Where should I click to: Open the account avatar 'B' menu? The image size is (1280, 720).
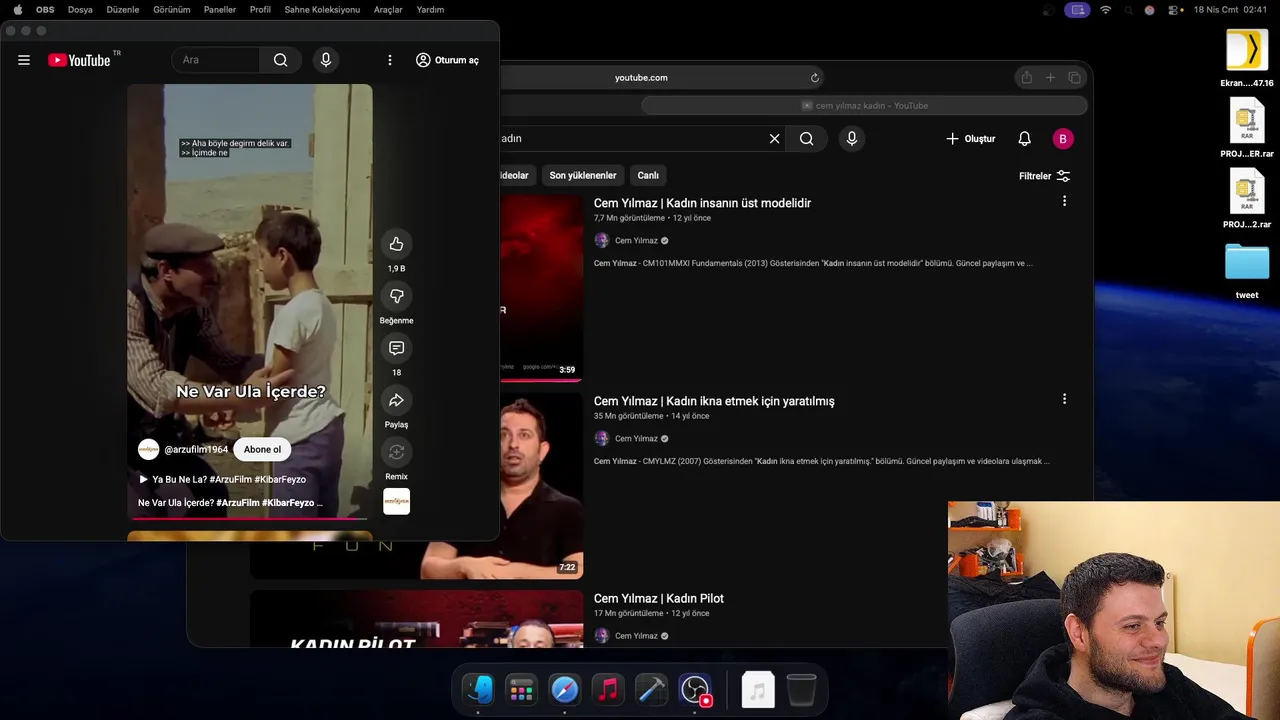point(1063,139)
